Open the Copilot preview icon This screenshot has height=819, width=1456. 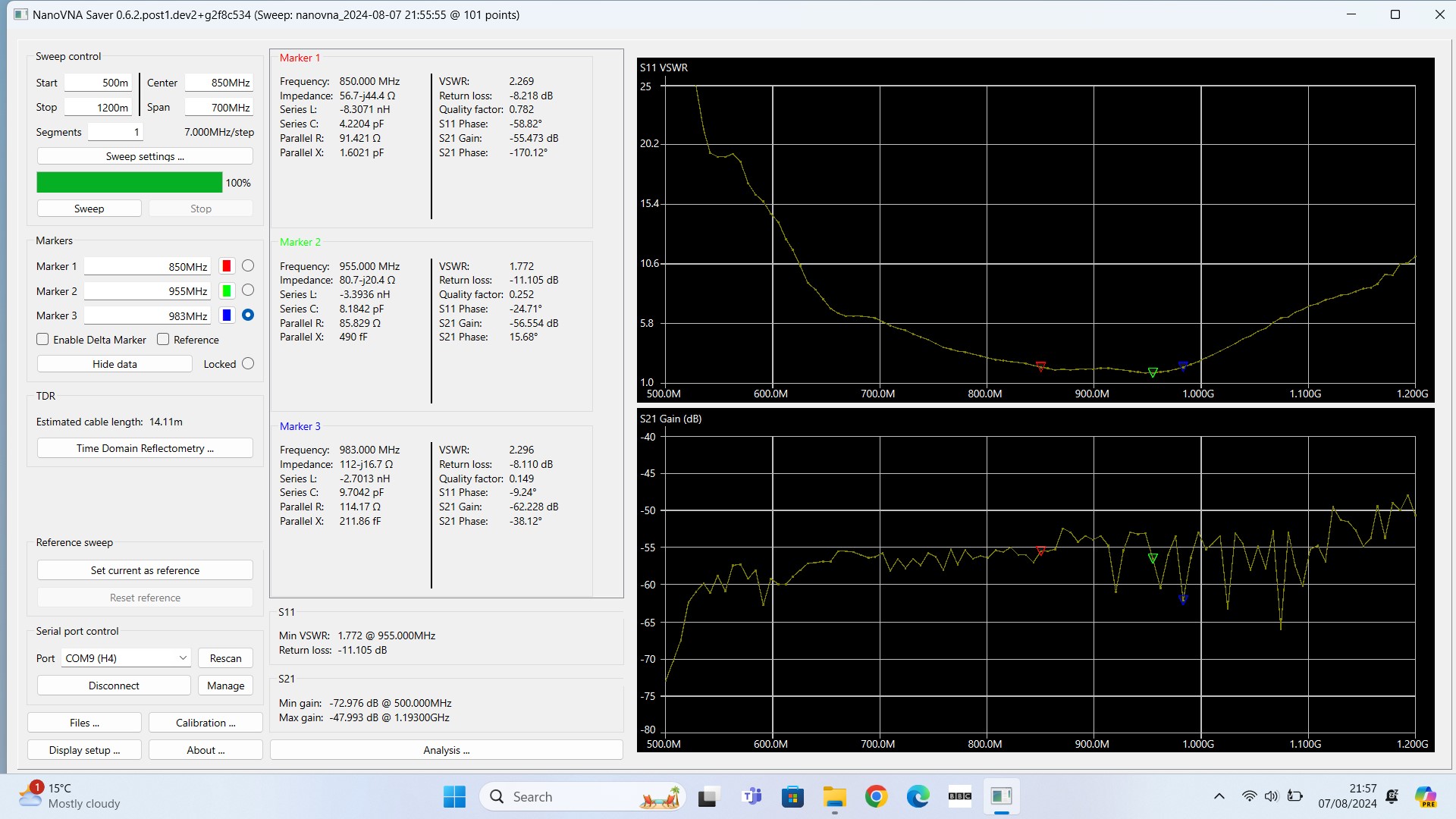click(1426, 797)
